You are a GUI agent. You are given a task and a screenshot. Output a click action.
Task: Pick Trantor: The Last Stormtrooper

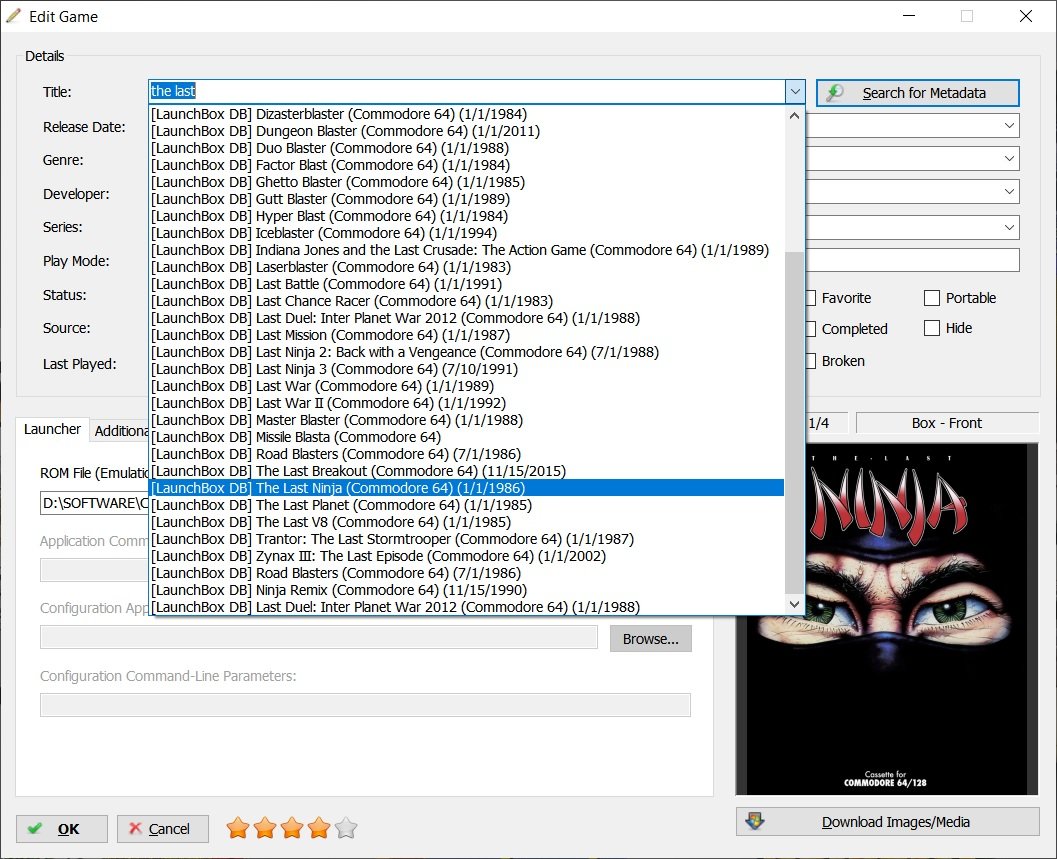click(x=466, y=539)
